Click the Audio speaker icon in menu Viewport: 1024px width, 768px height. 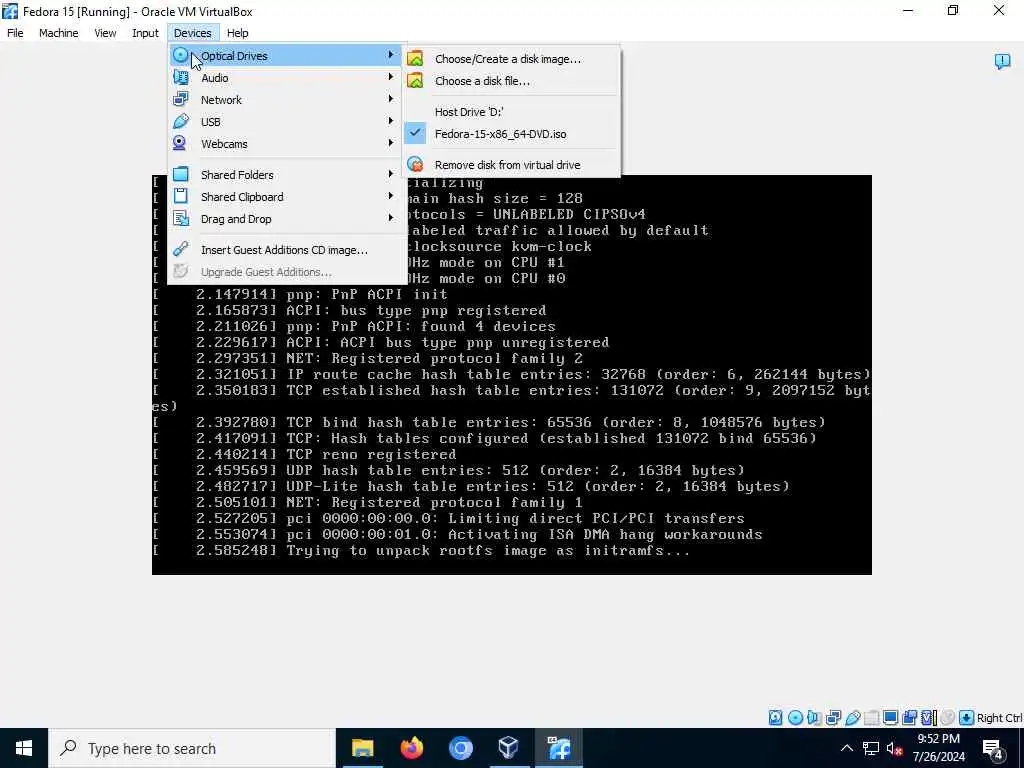click(181, 78)
